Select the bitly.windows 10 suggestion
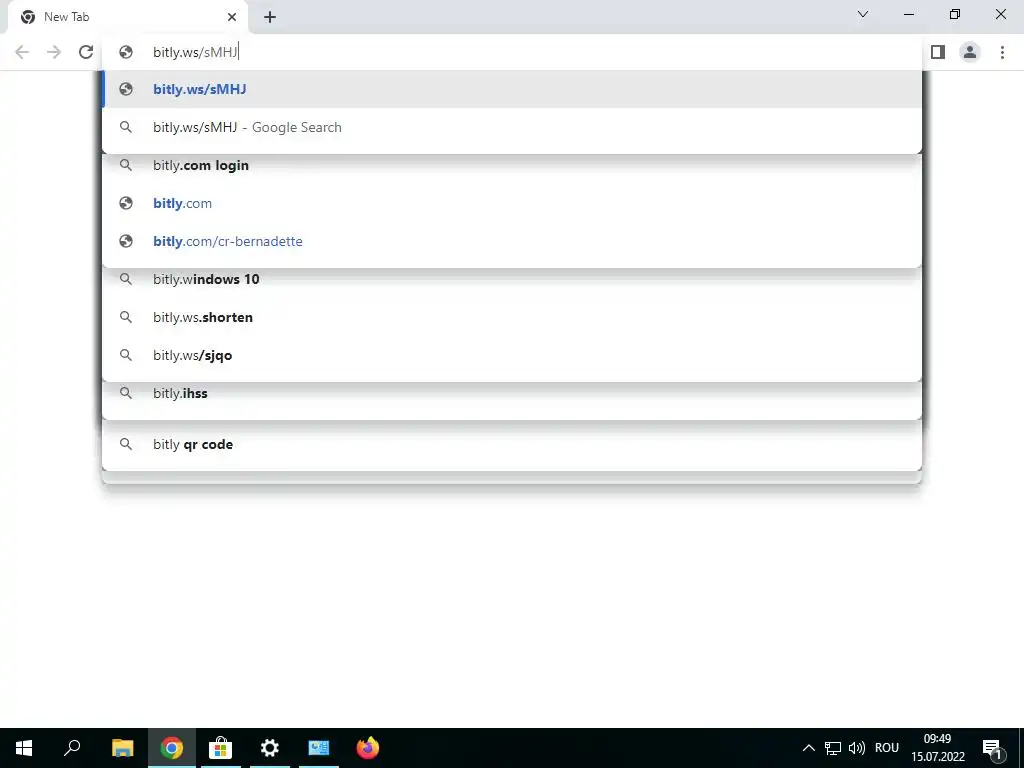The height and width of the screenshot is (768, 1024). [x=512, y=280]
